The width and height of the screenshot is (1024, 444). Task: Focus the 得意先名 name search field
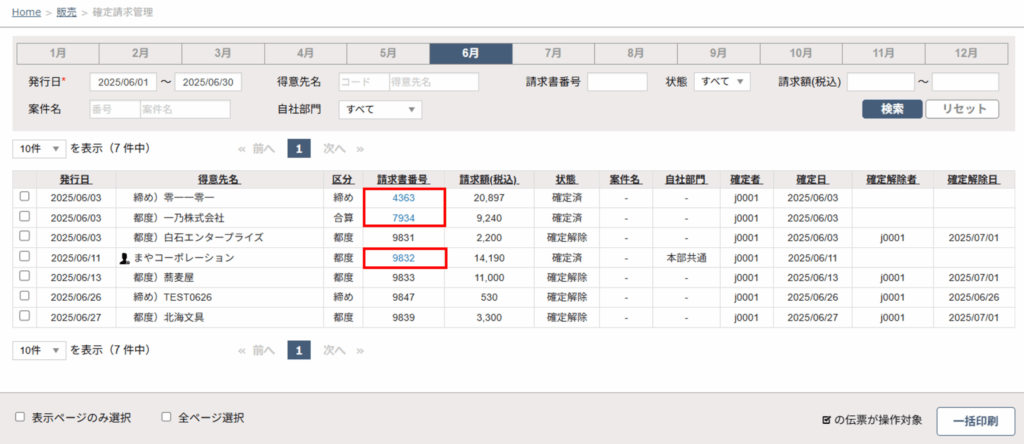[x=434, y=82]
